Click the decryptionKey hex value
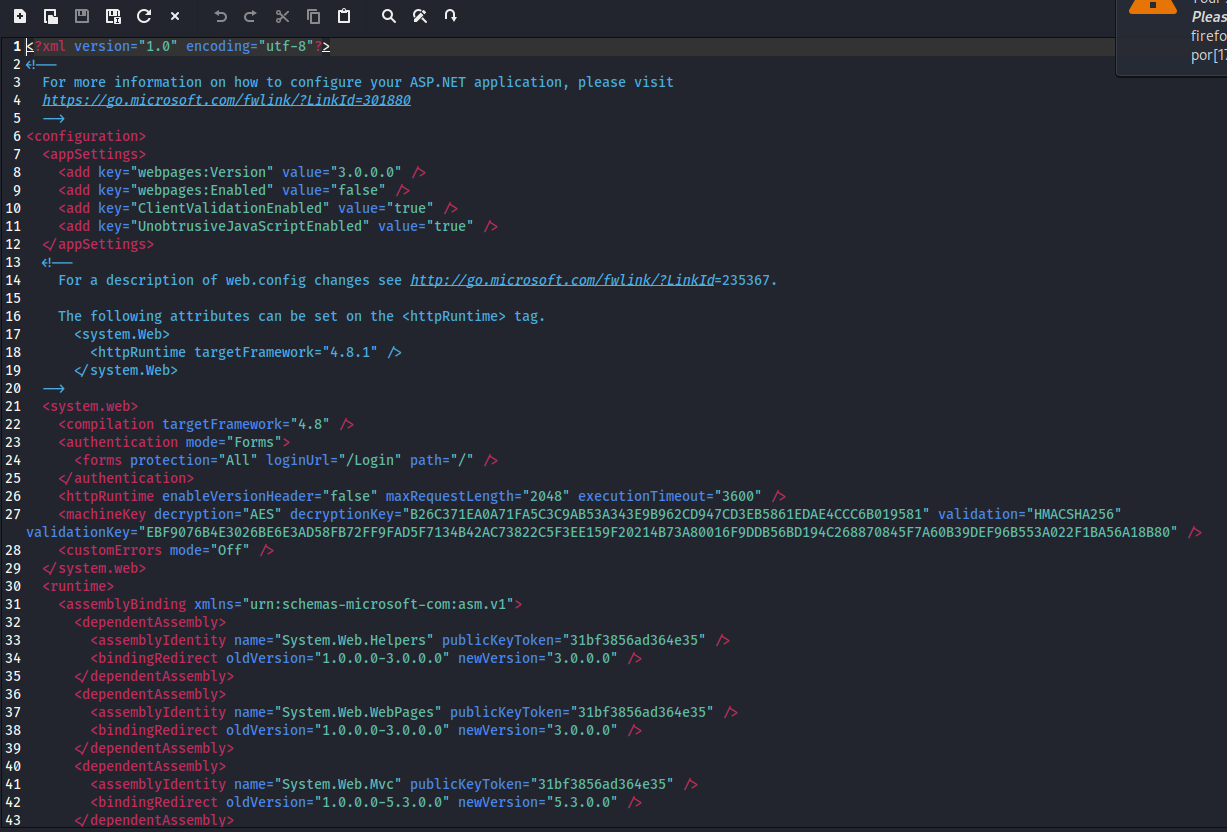Screen dimensions: 1227x832 666,514
